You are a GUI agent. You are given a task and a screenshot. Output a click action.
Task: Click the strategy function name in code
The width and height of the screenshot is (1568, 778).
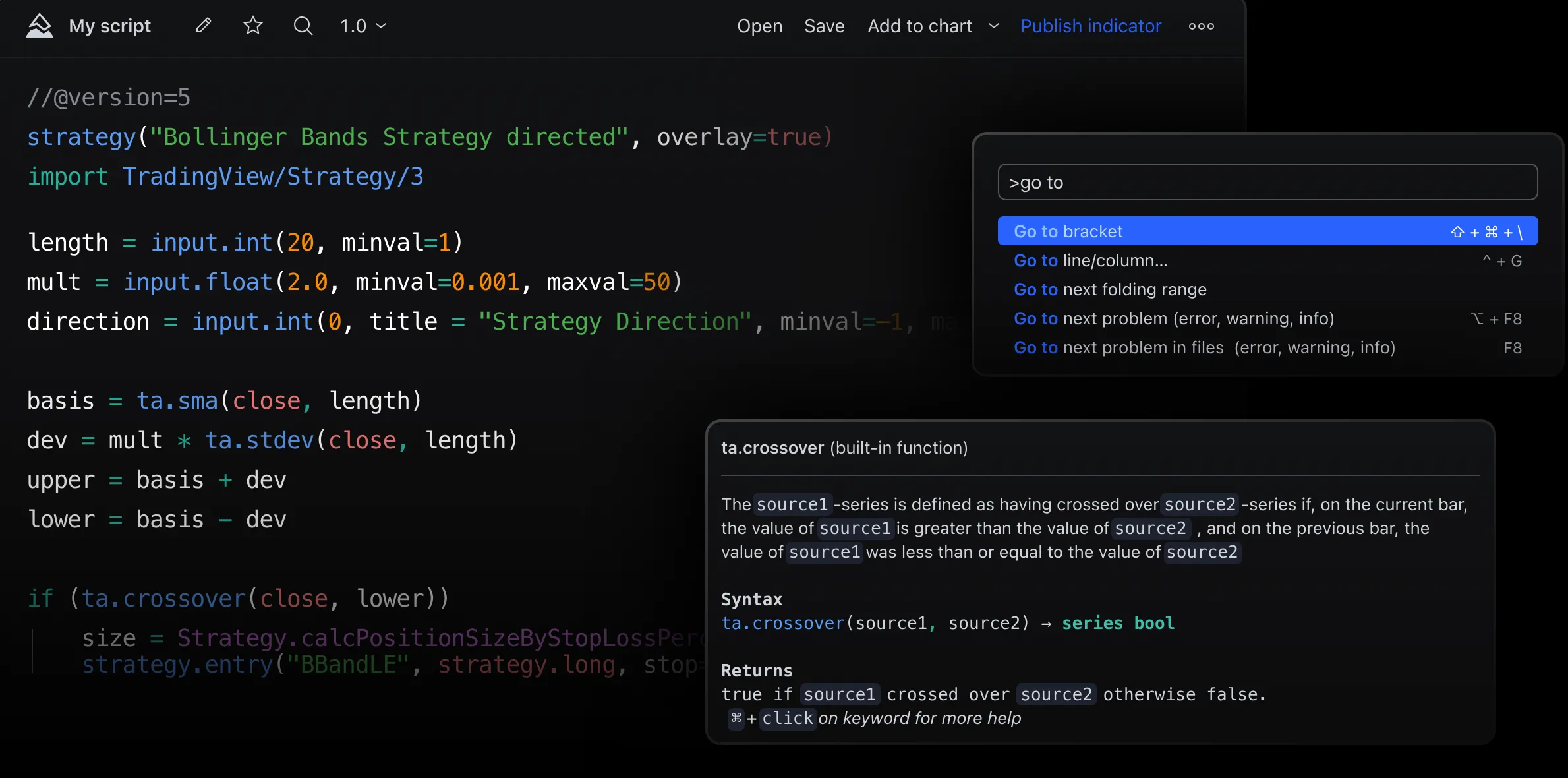81,137
